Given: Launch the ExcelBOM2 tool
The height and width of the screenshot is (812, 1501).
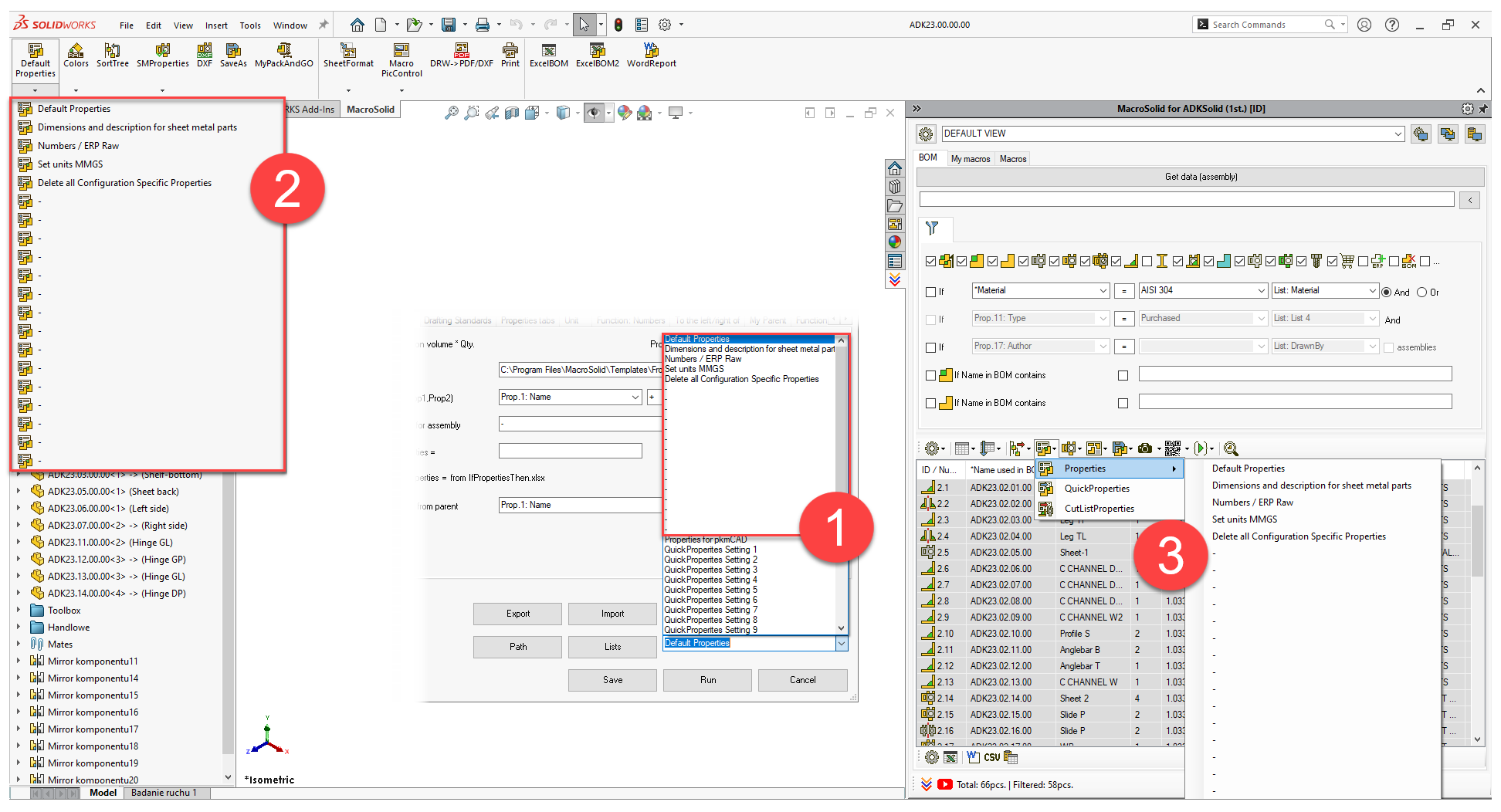Looking at the screenshot, I should click(598, 56).
